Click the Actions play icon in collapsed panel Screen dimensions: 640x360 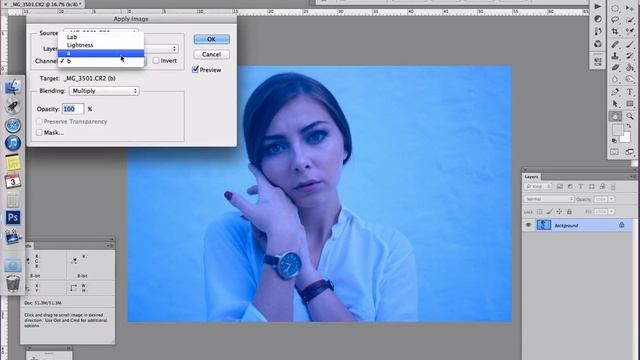click(x=598, y=7)
